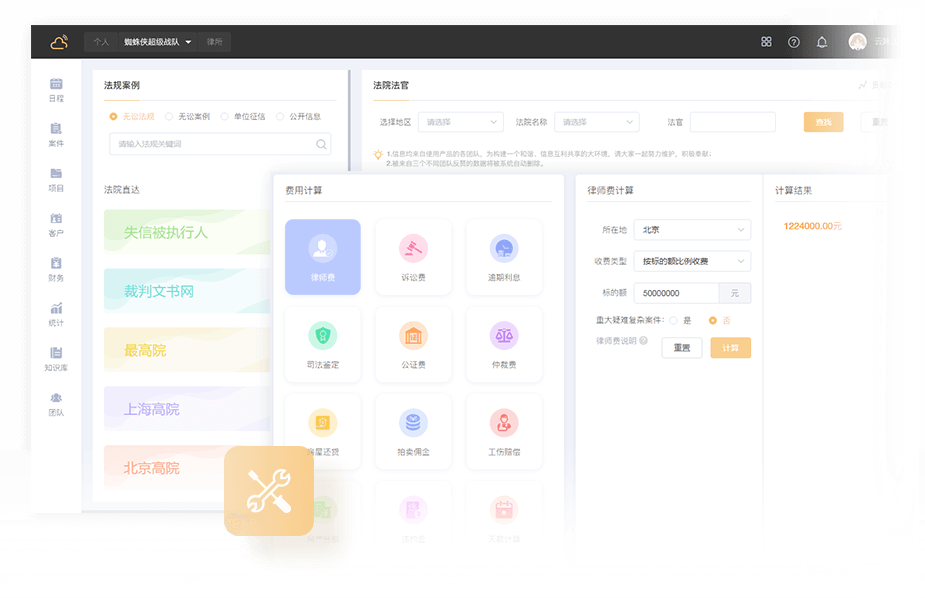The image size is (925, 598).
Task: Select the 工伤赔偿 calculator tile
Action: pos(504,432)
